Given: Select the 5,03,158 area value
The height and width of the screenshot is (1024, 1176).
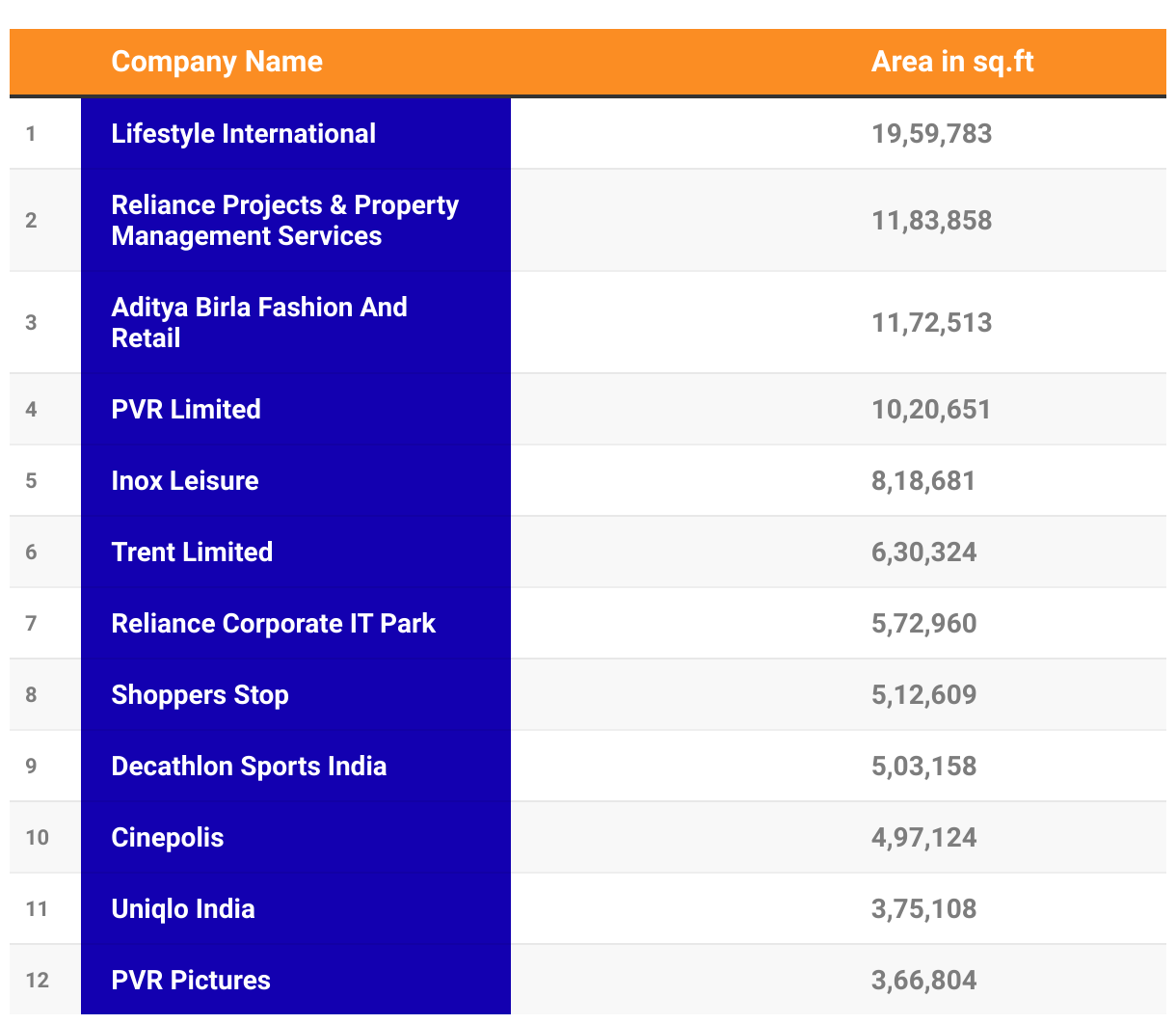Looking at the screenshot, I should pyautogui.click(x=923, y=767).
